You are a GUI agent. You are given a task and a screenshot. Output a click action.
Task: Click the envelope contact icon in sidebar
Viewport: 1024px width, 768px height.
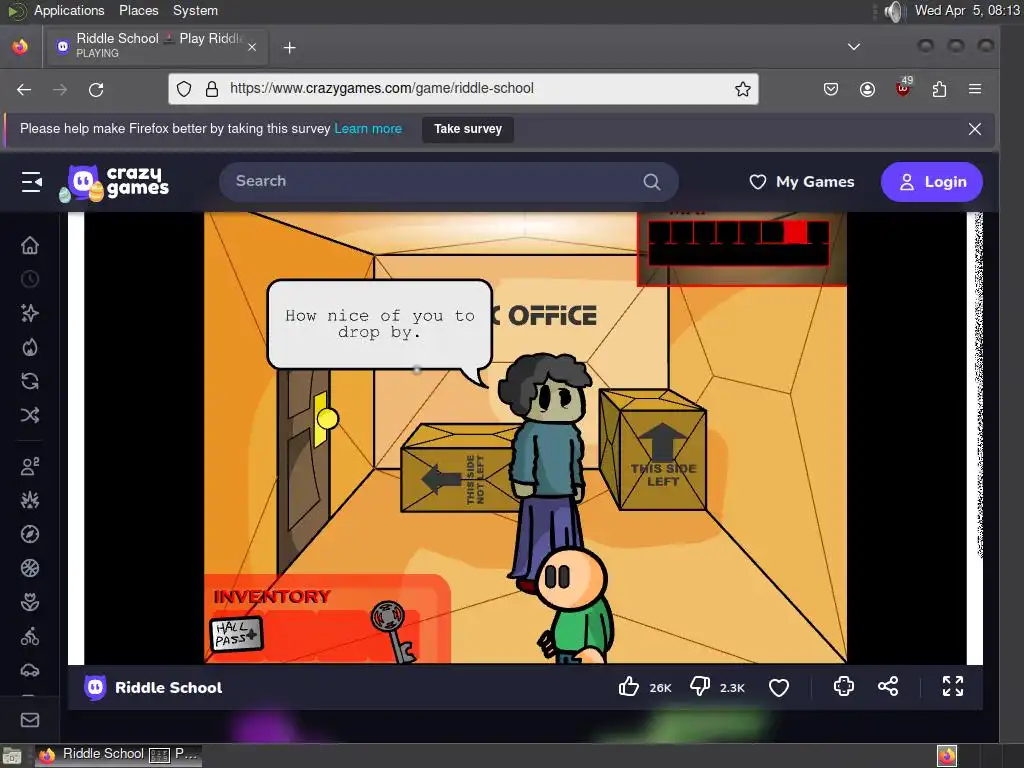[x=30, y=720]
